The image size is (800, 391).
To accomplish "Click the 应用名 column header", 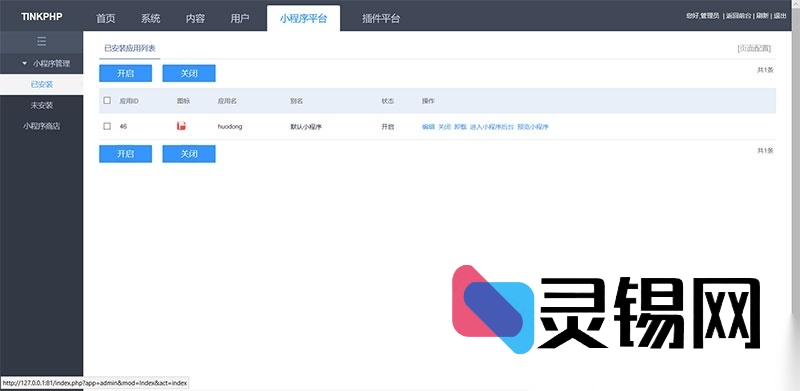I will 227,101.
